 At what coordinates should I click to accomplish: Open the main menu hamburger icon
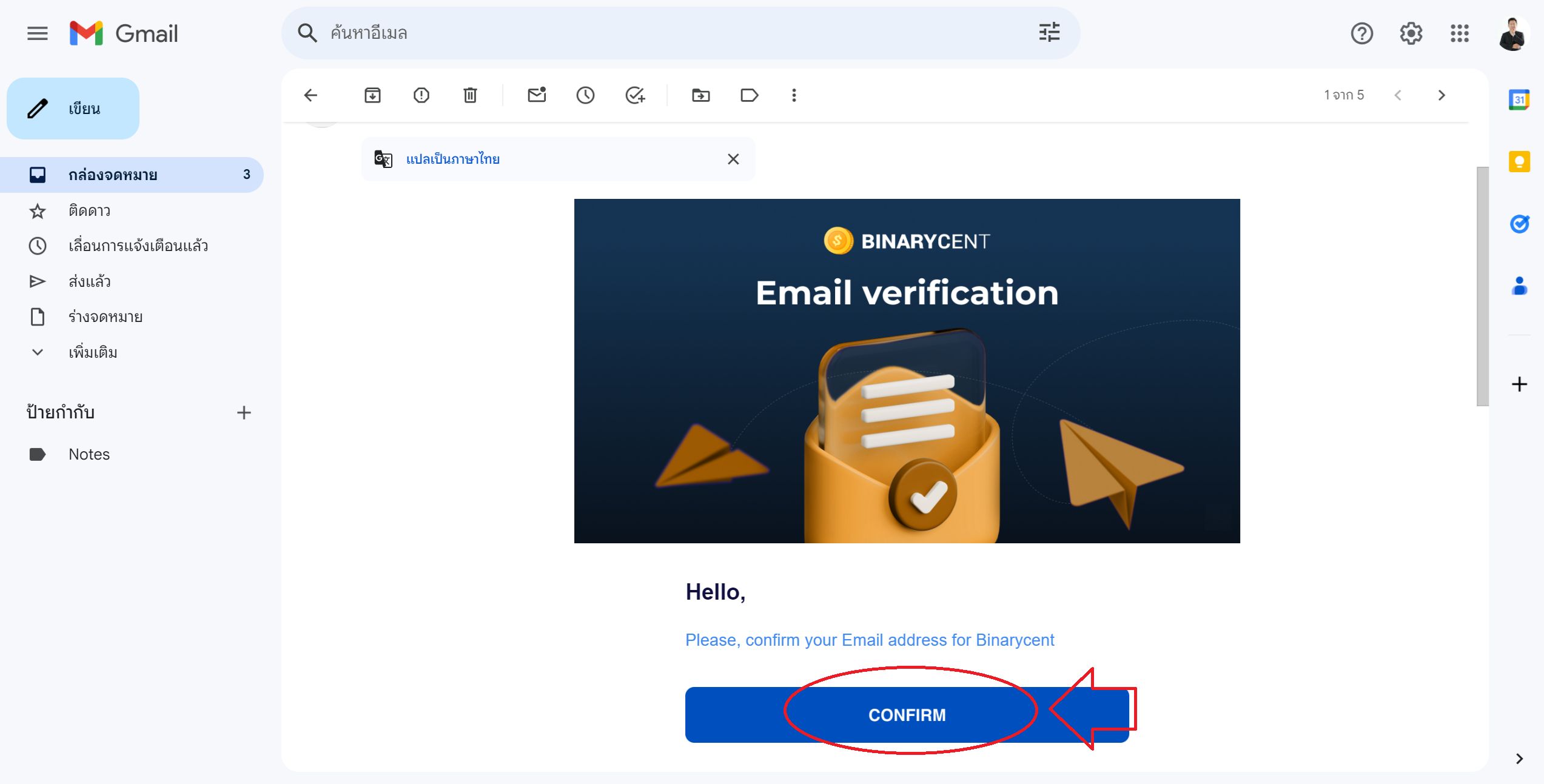38,33
